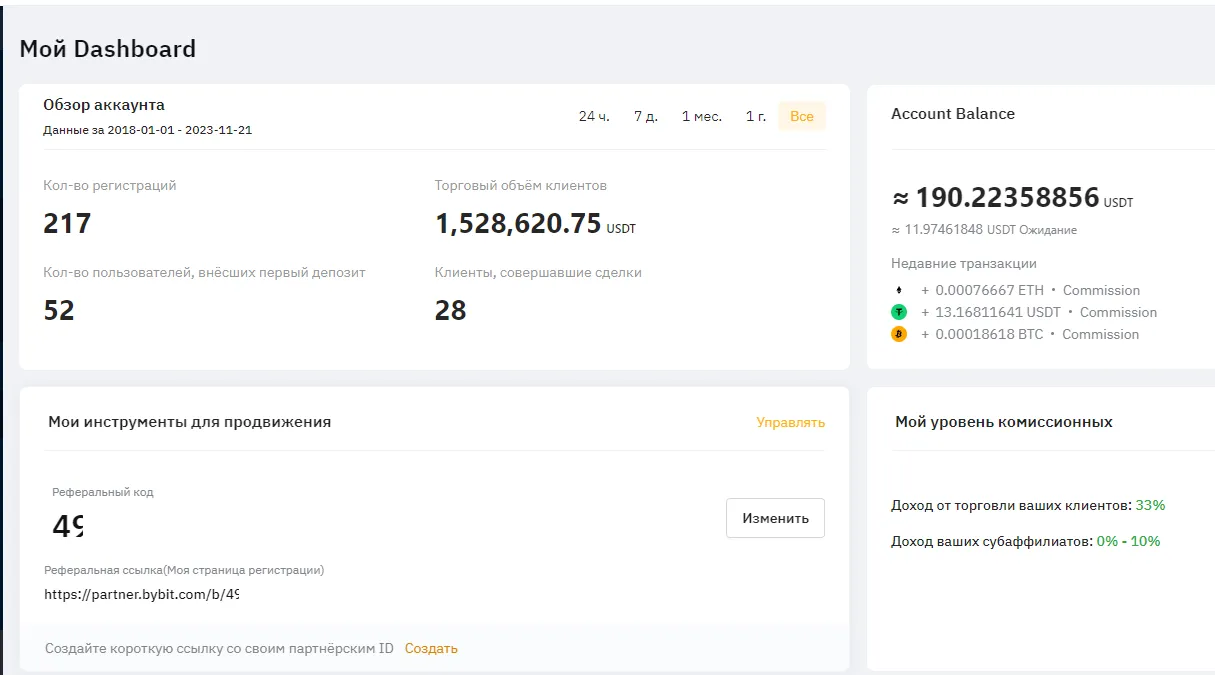Screen dimensions: 1215x675
Task: Click the orange BTC coin icon
Action: click(899, 334)
